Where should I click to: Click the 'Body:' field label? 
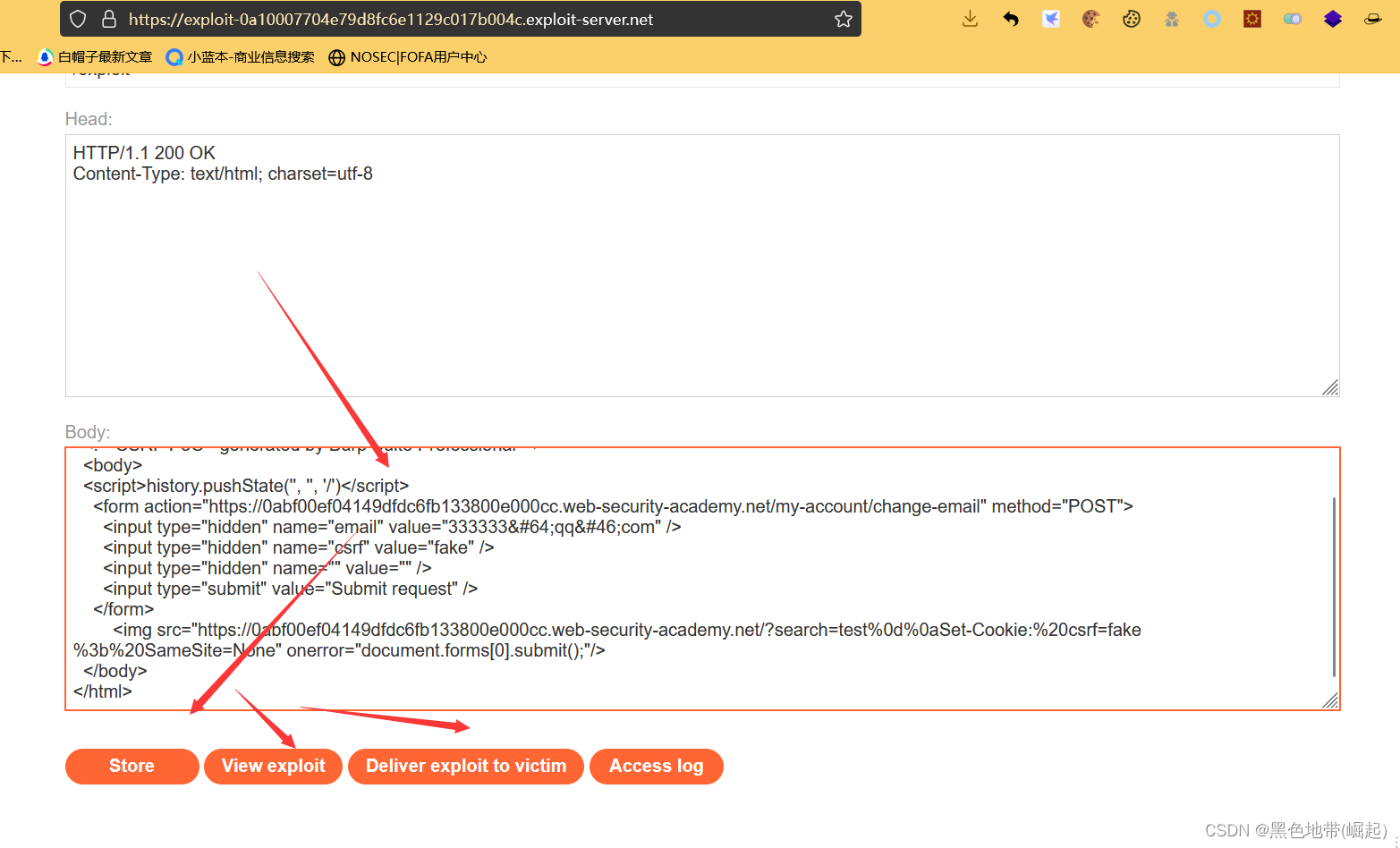[88, 432]
